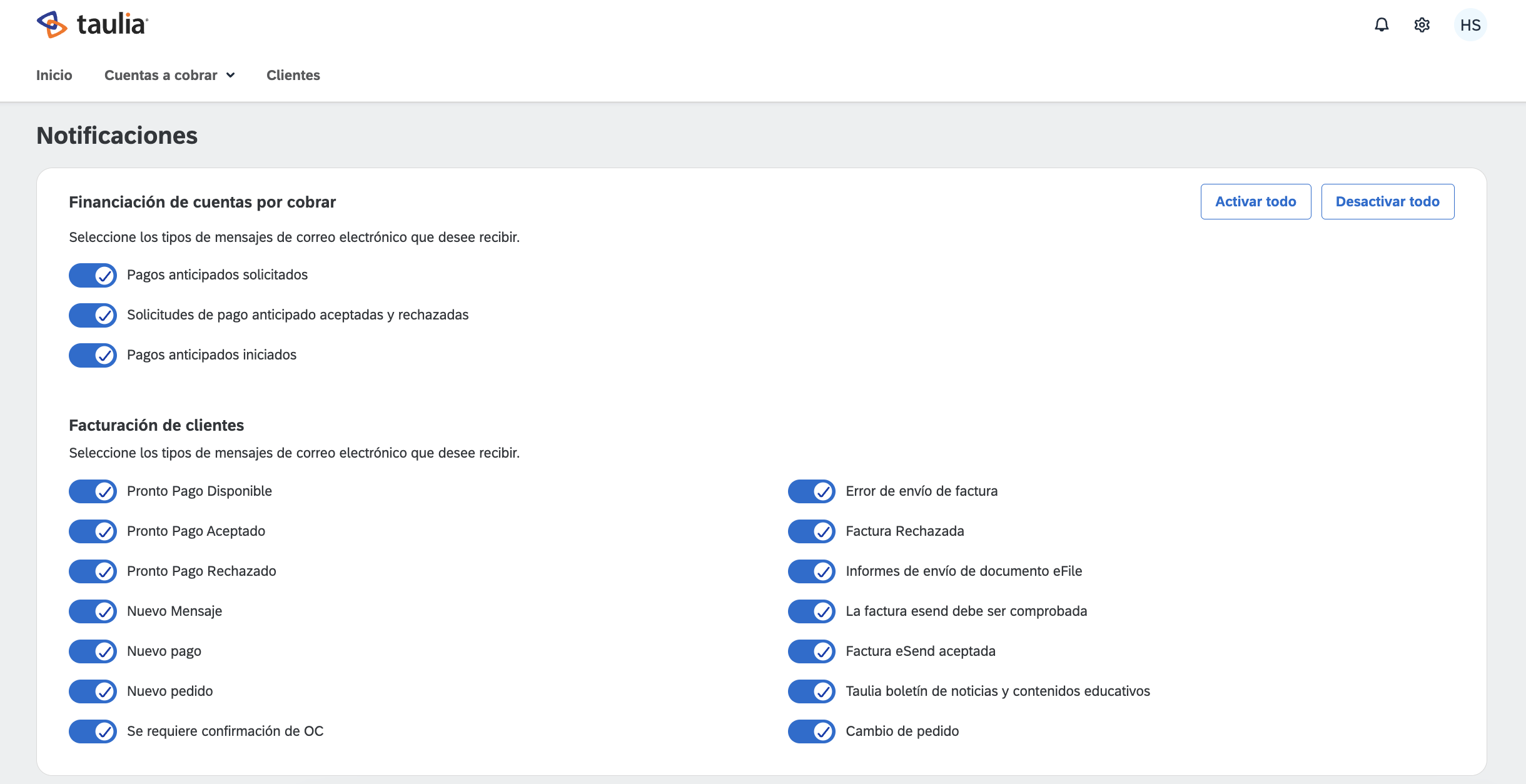Toggle La factura esend debe ser comprobada
The height and width of the screenshot is (784, 1526).
coord(812,611)
